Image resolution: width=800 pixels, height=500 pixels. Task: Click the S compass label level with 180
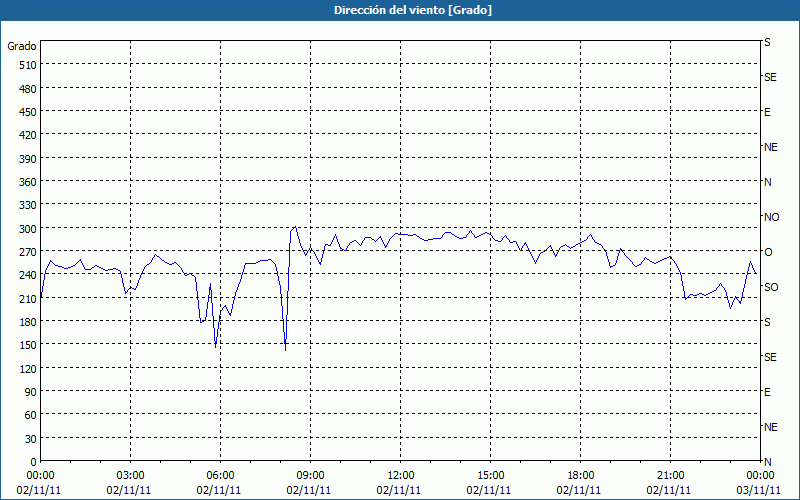click(767, 322)
